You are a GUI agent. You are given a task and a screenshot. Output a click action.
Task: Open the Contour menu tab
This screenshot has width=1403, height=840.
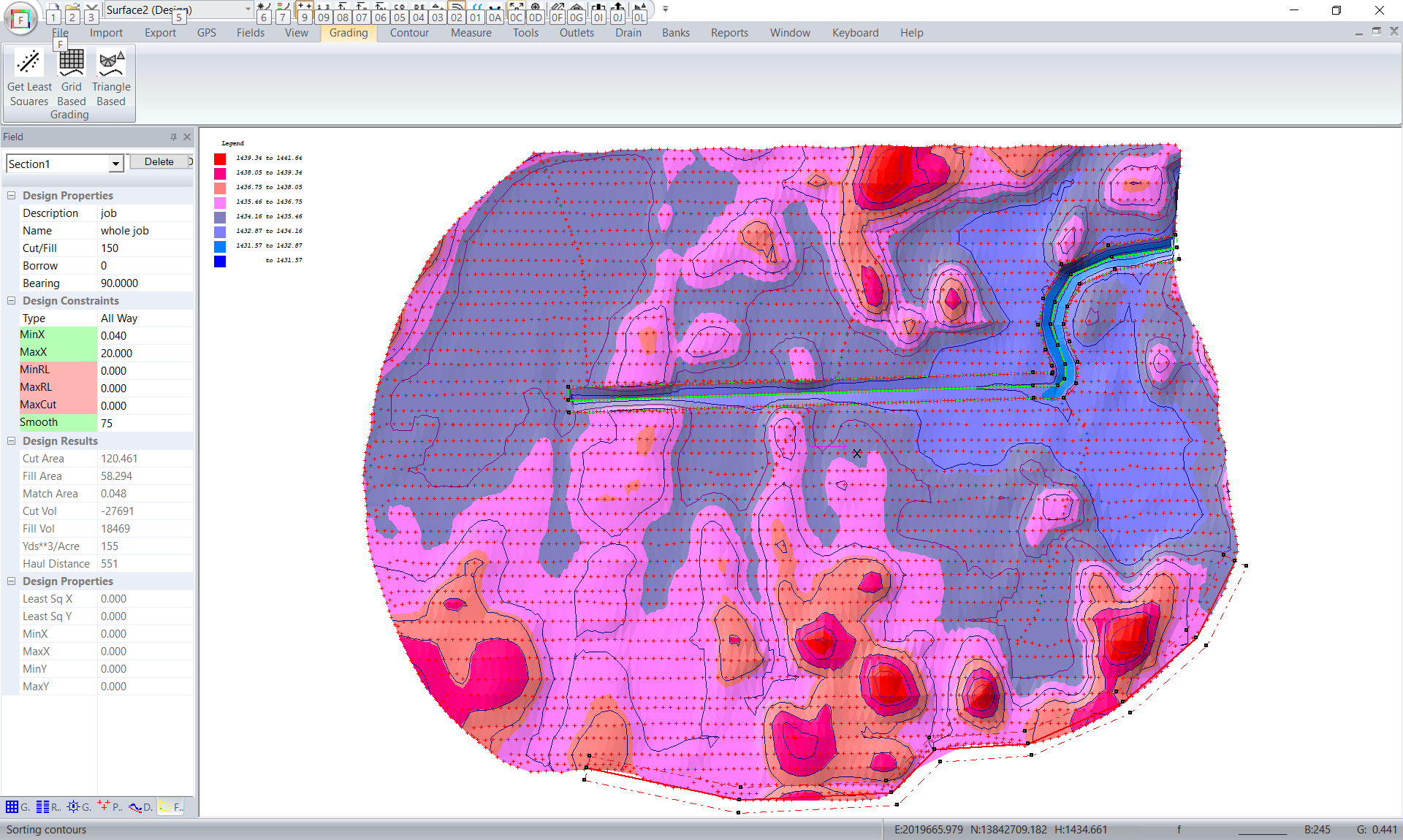coord(408,33)
